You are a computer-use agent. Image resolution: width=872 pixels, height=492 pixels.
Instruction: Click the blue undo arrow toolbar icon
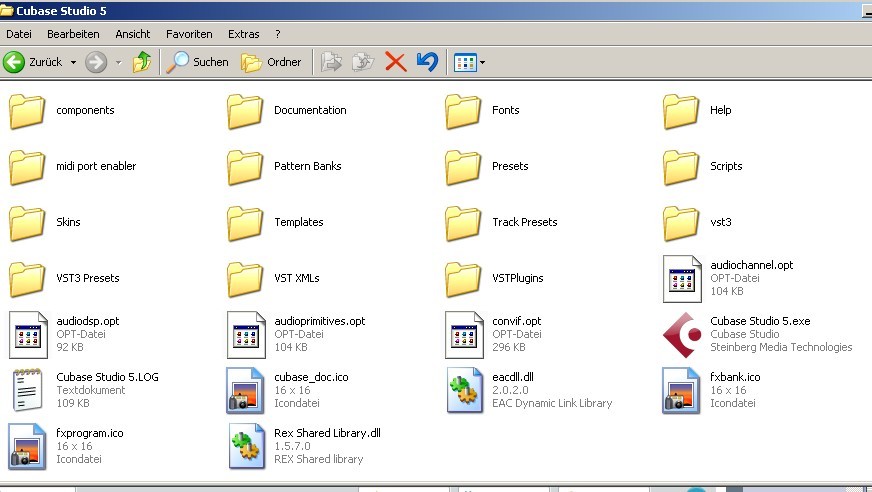(427, 62)
